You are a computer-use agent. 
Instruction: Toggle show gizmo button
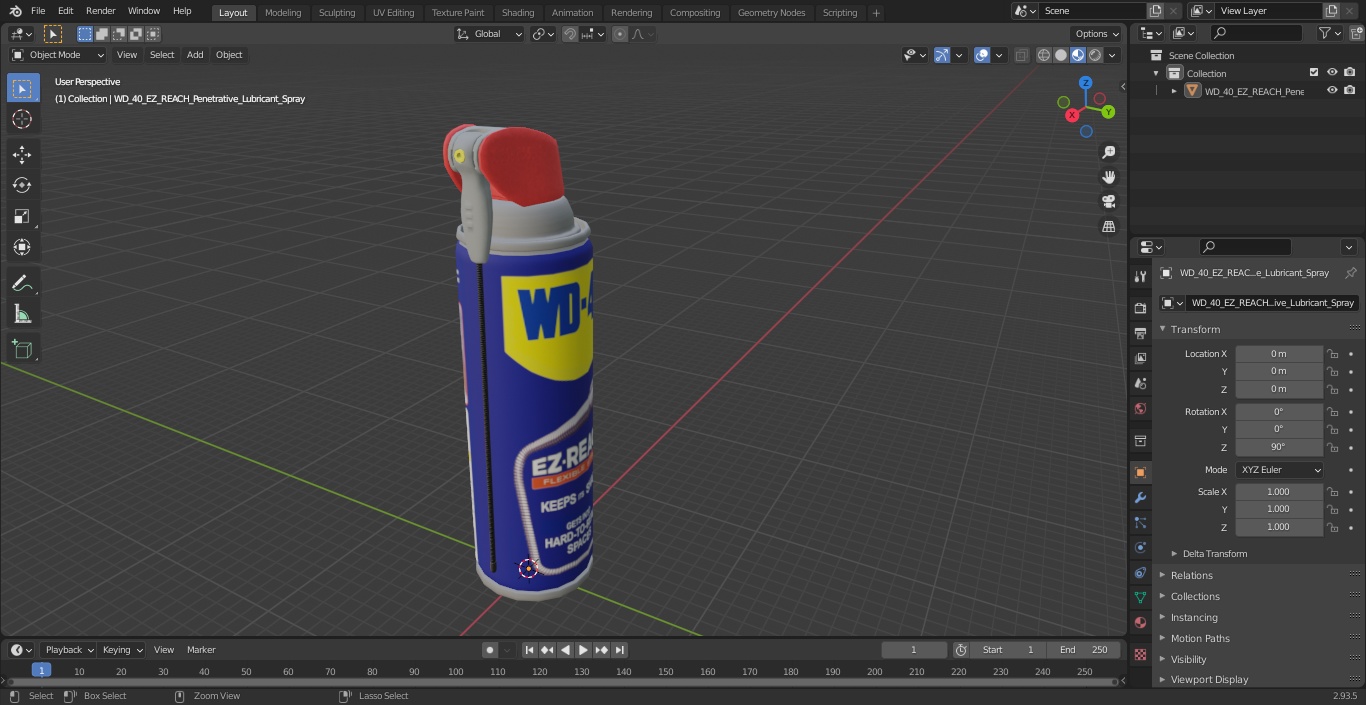coord(942,55)
